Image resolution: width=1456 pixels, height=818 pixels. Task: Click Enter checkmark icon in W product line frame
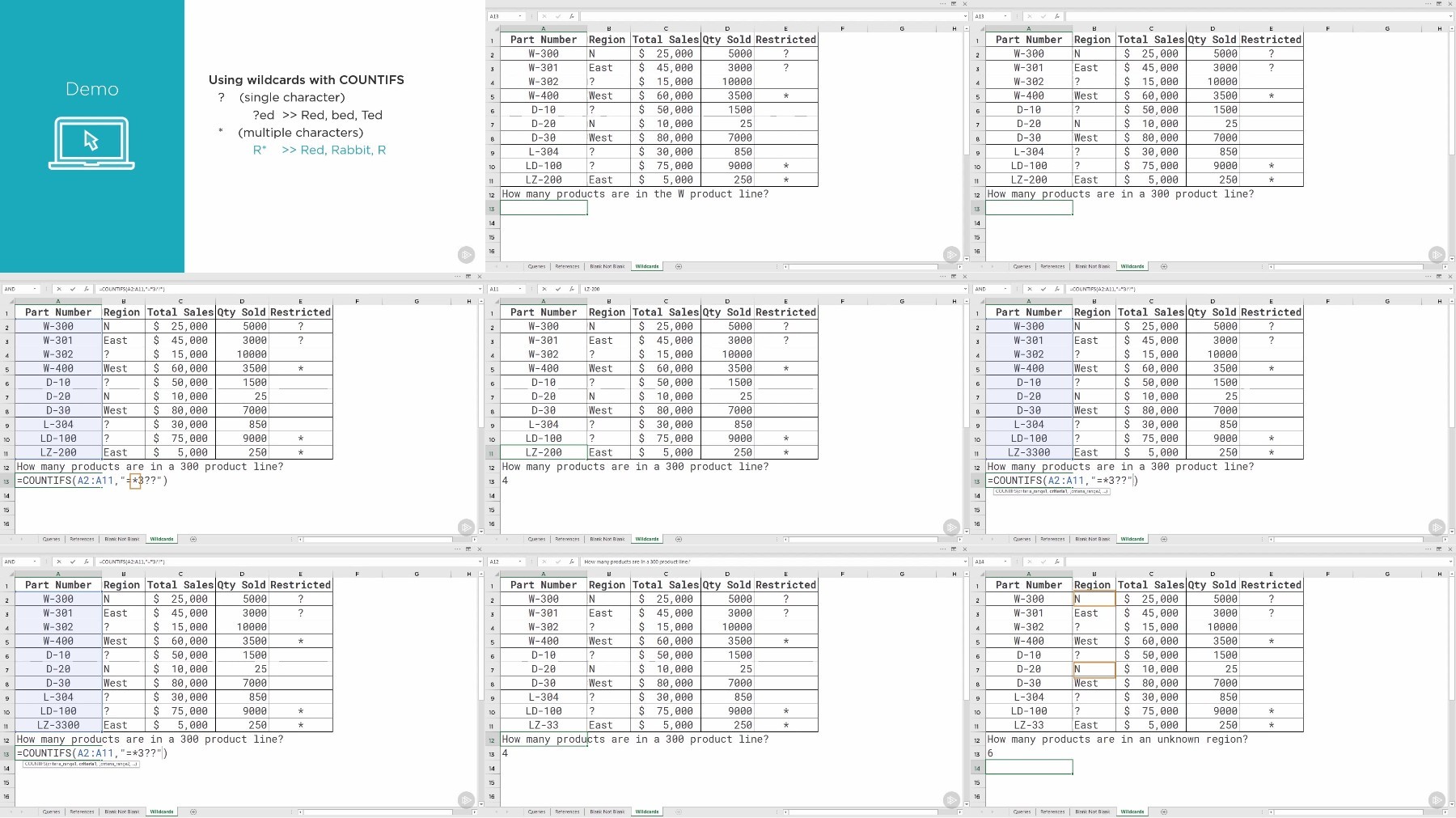pyautogui.click(x=558, y=16)
